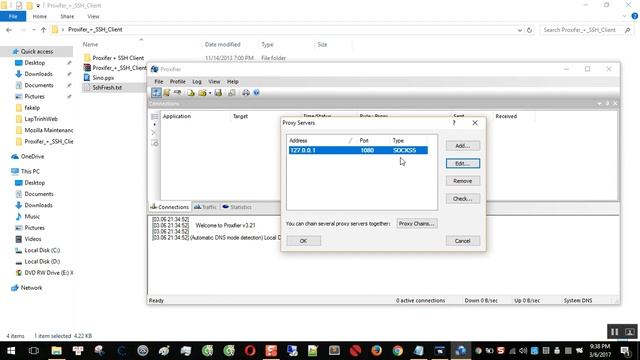Click the Check... button in Proxy Servers
640x360 pixels.
(462, 199)
